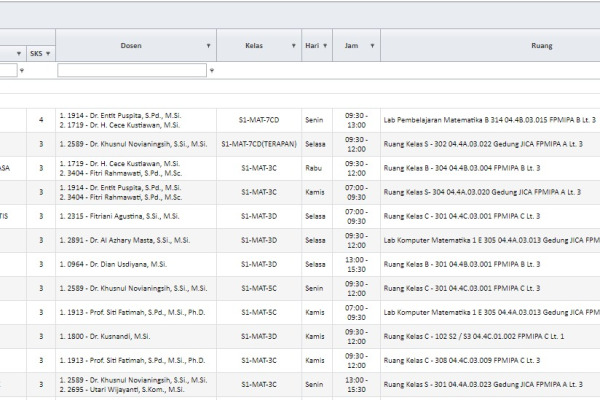The width and height of the screenshot is (600, 400).
Task: Select room Ruang Kelas C - 102 S2 / S3
Action: tap(474, 336)
